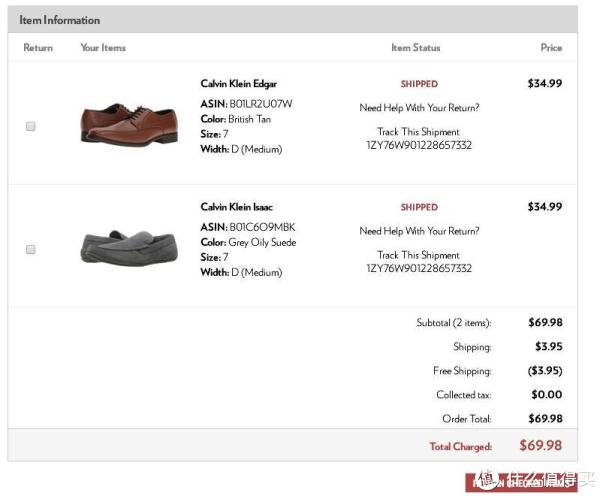Click the Order Total label
The width and height of the screenshot is (600, 496).
click(467, 419)
